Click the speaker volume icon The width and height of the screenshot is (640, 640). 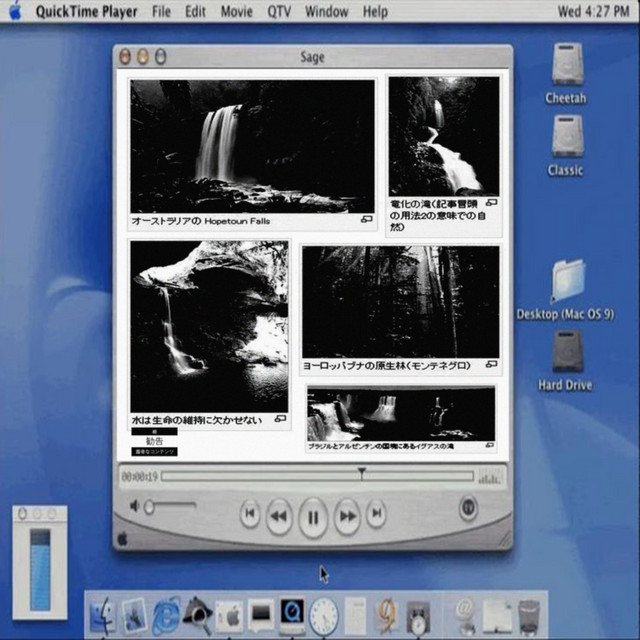click(x=135, y=506)
